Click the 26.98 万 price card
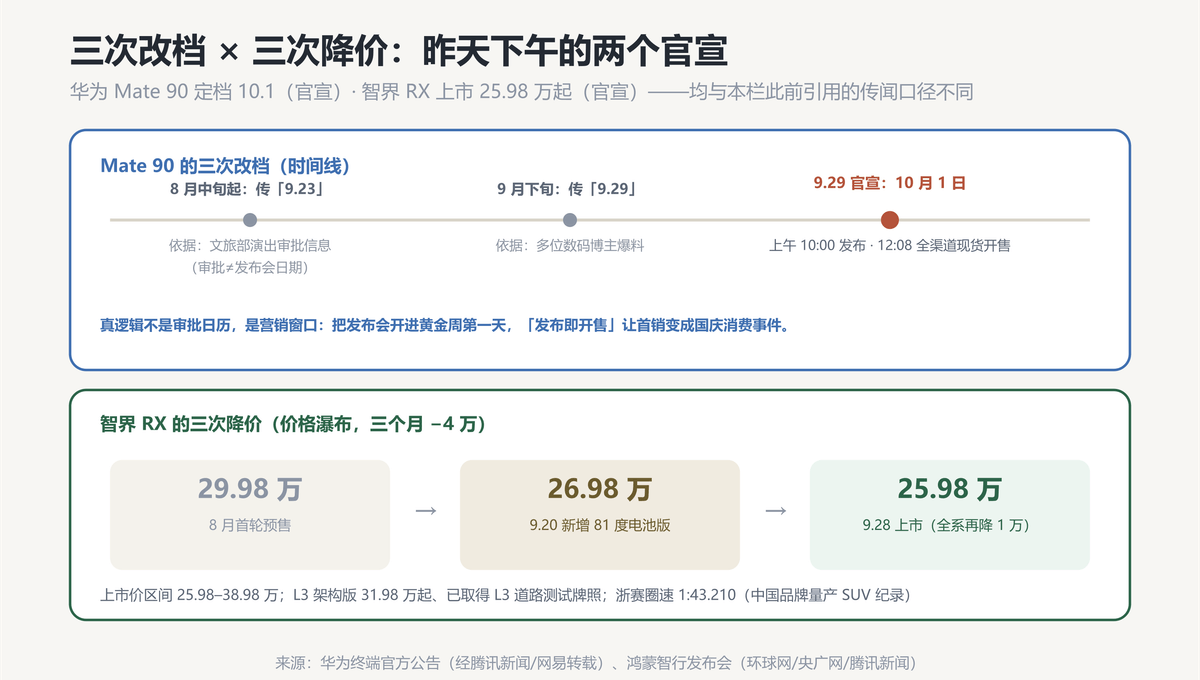Viewport: 1200px width, 680px height. (600, 515)
